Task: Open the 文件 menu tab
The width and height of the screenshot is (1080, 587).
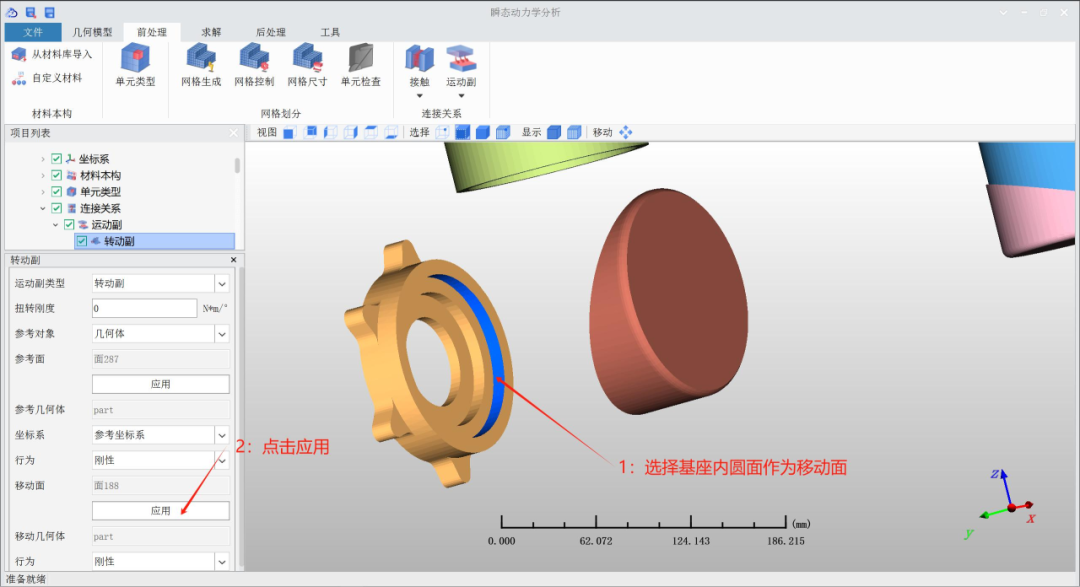Action: pyautogui.click(x=32, y=32)
